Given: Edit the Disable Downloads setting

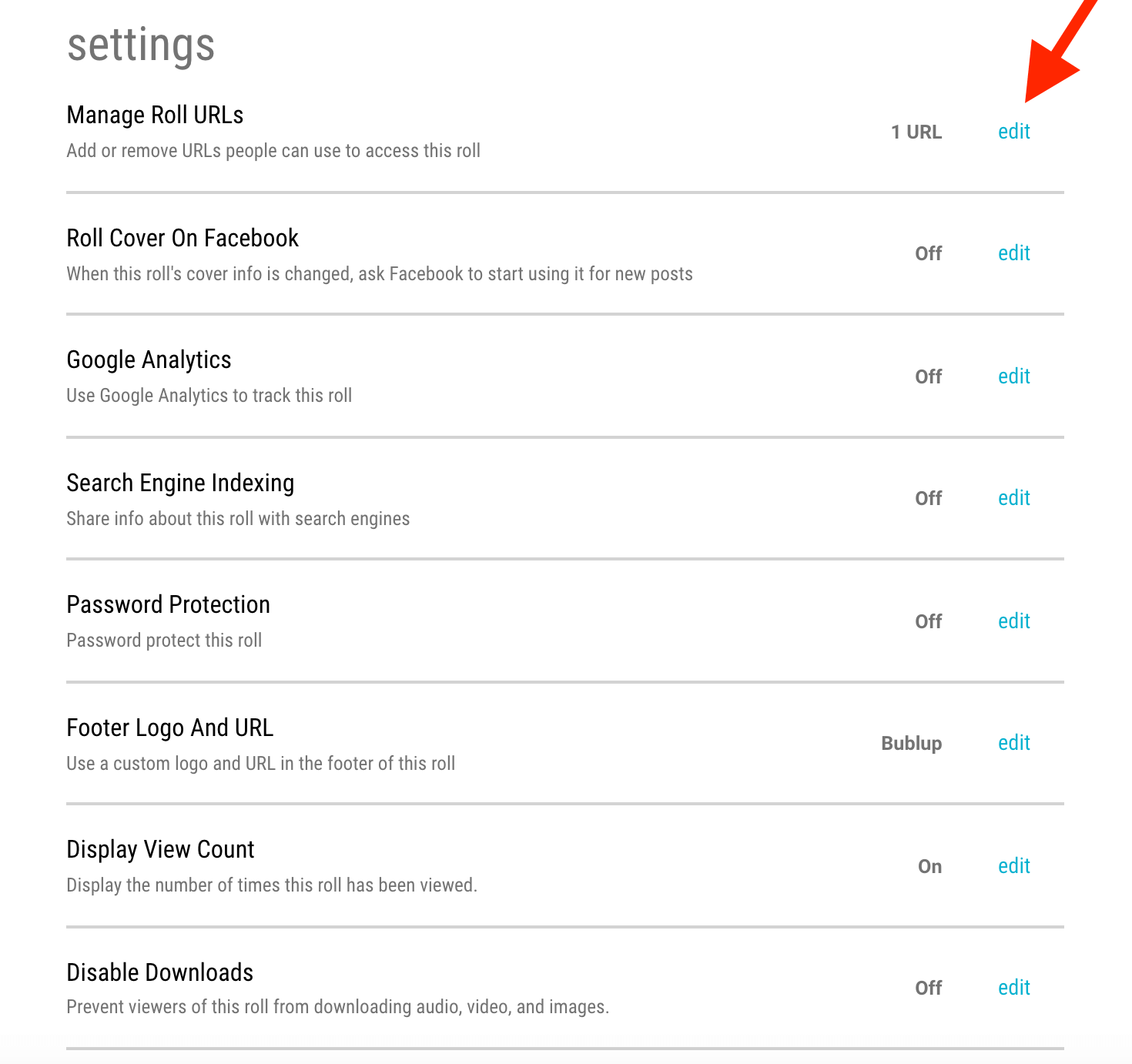Looking at the screenshot, I should tap(1014, 988).
